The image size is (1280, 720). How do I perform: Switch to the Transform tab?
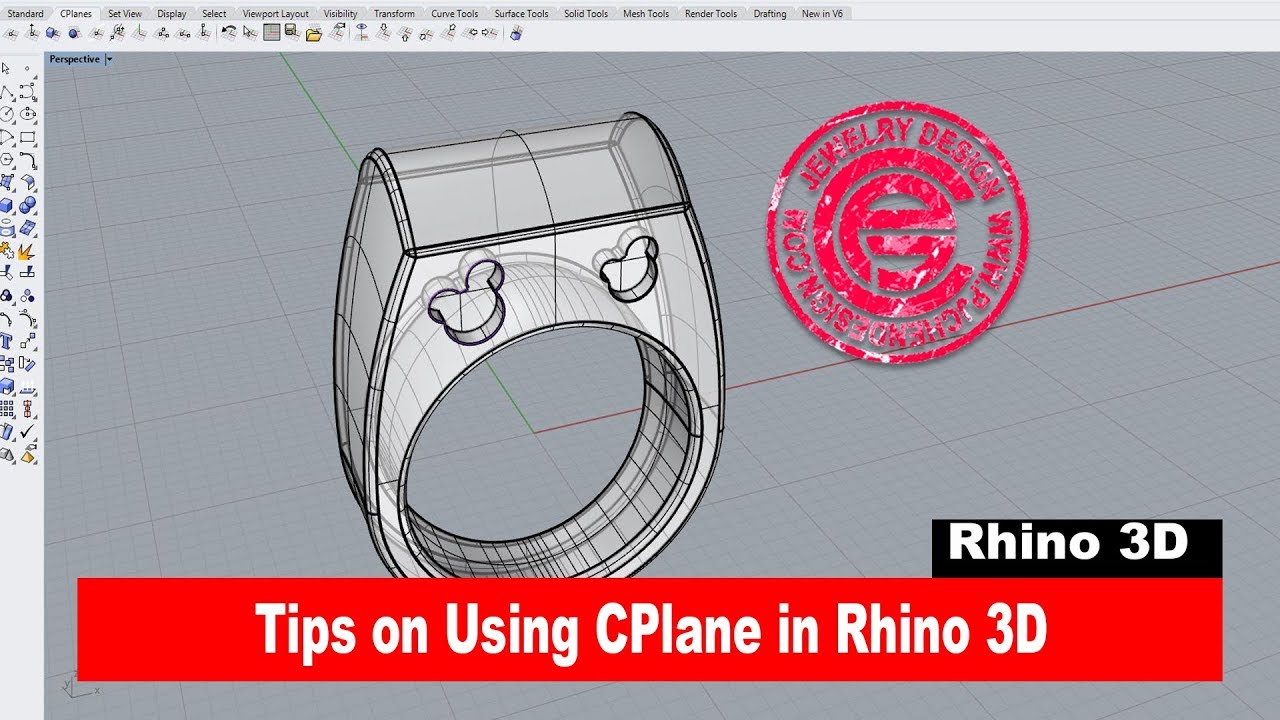(394, 14)
